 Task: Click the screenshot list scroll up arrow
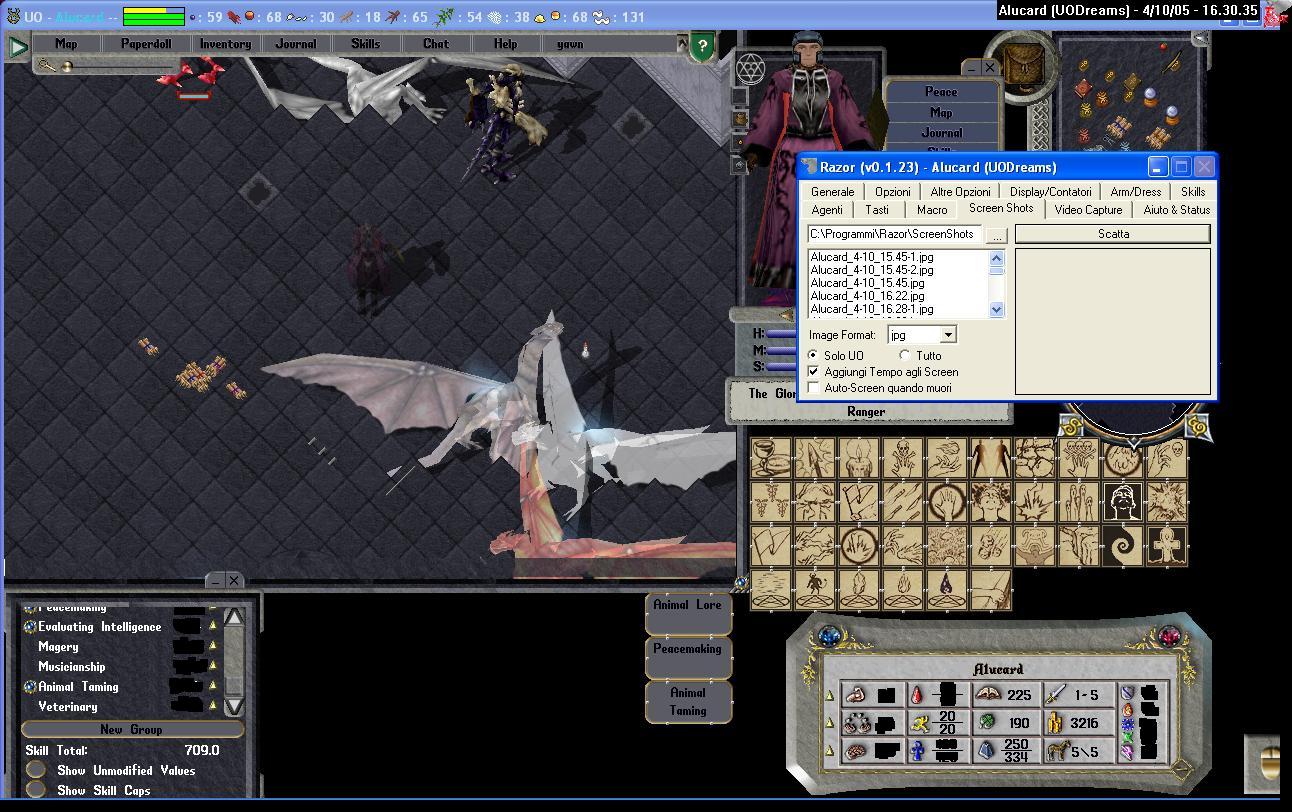point(996,258)
